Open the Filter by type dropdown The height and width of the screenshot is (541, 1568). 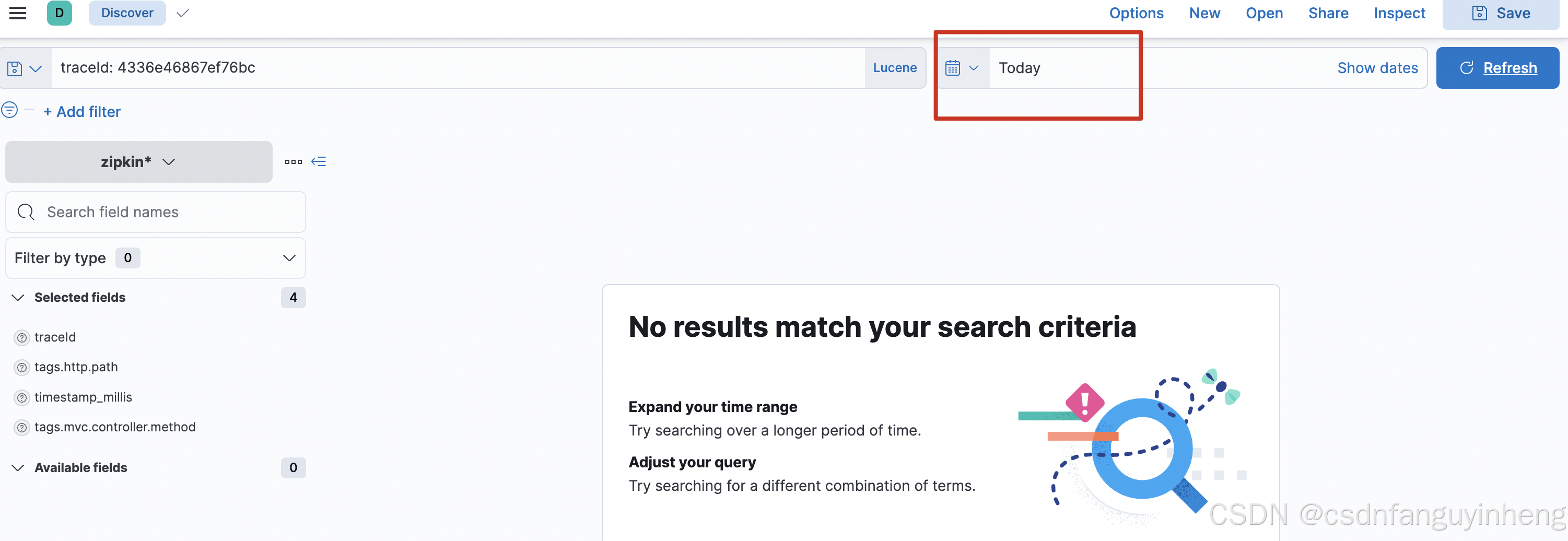pos(155,258)
